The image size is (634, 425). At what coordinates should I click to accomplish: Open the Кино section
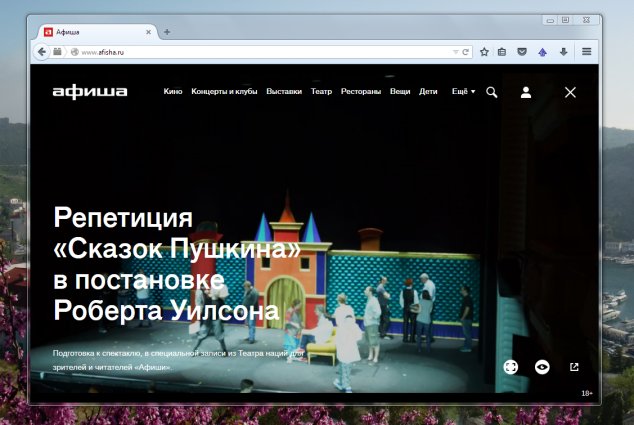pos(173,91)
